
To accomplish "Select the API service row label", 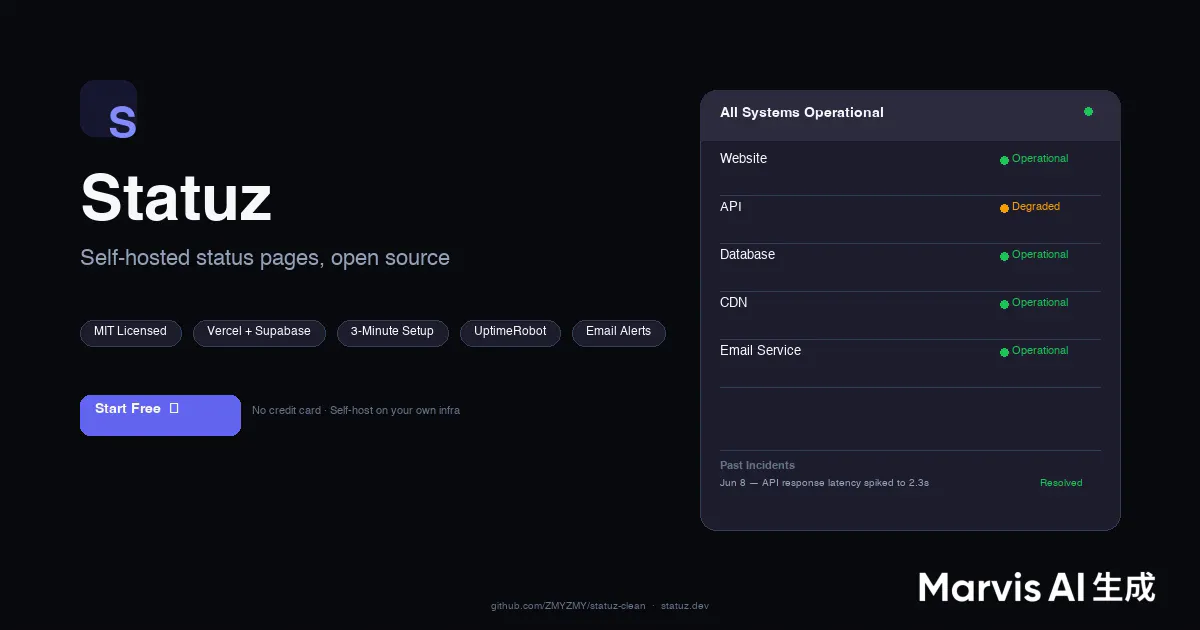I will pos(731,206).
